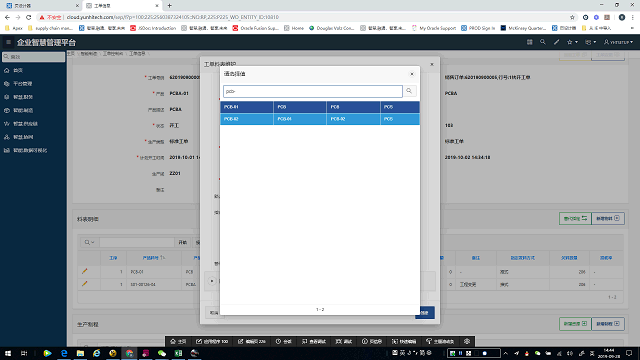Open PROD Sign In bookmark

(x=478, y=28)
